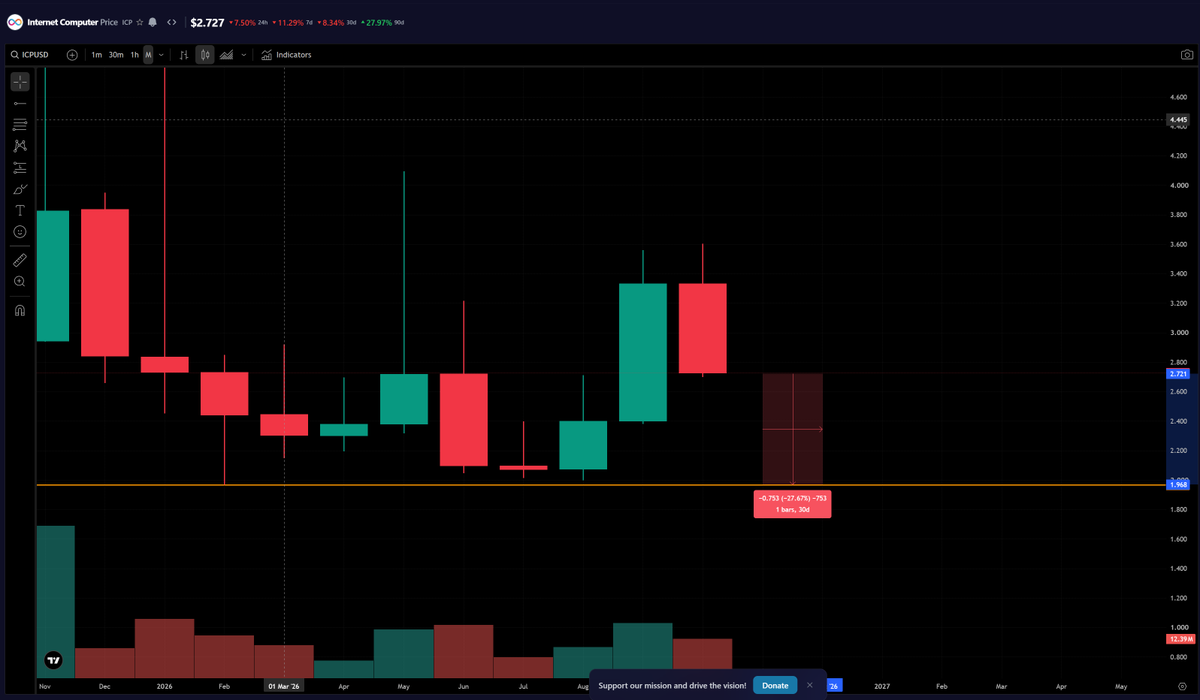1200x700 pixels.
Task: Click the Internet Computer infinity logo
Action: (15, 22)
